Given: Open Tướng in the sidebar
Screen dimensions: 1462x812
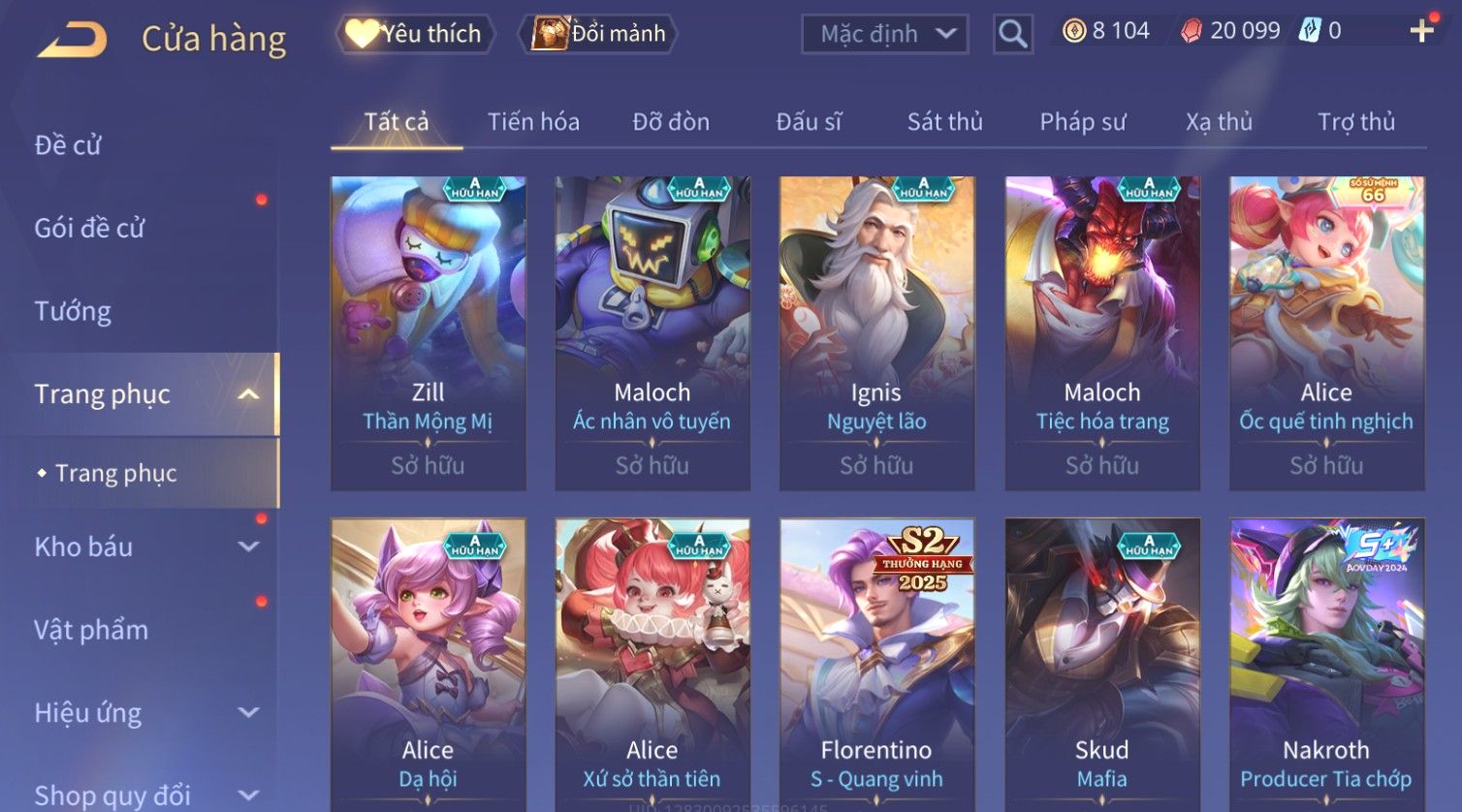Looking at the screenshot, I should coord(73,311).
